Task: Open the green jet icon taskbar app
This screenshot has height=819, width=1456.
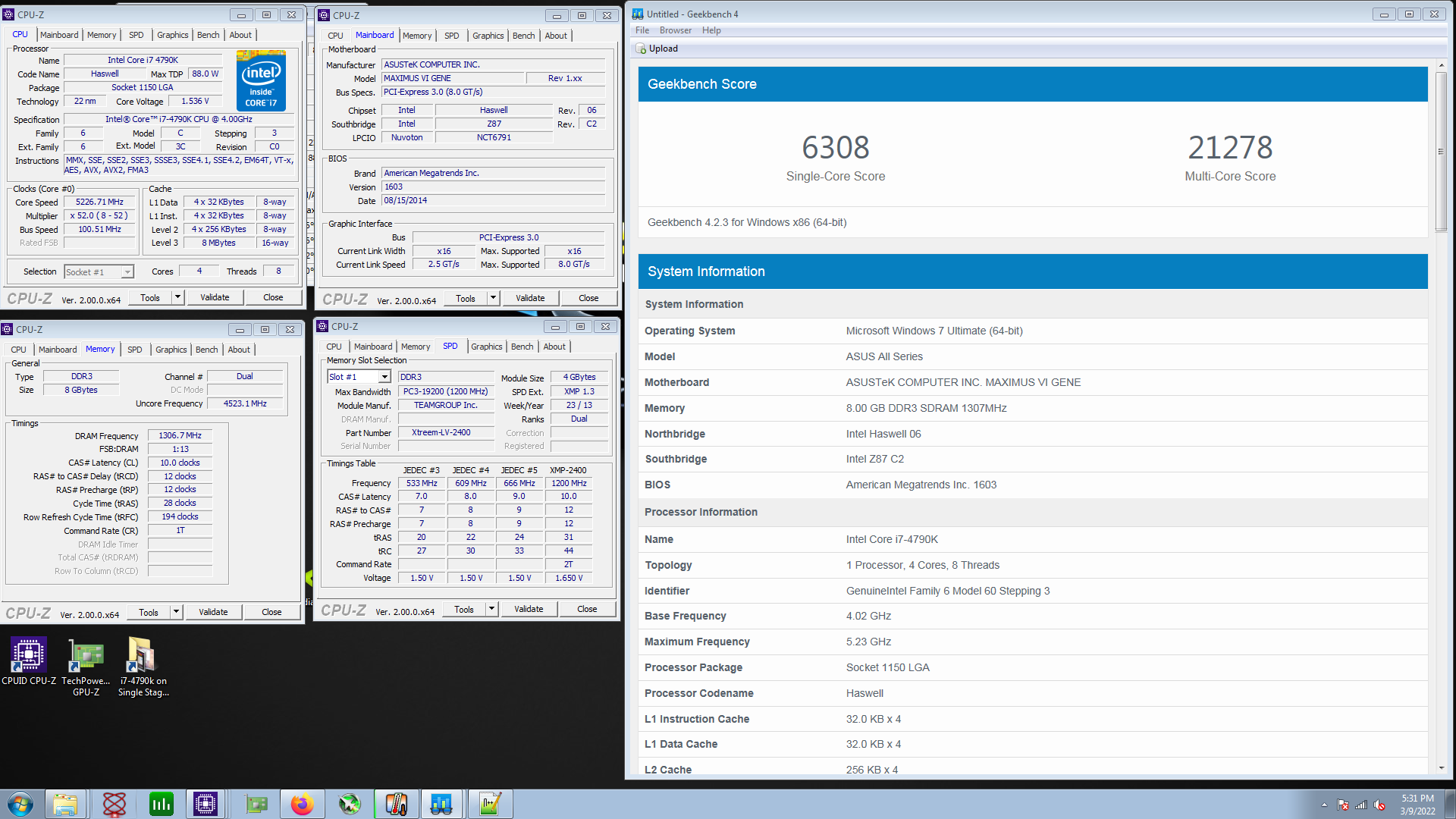Action: [349, 804]
